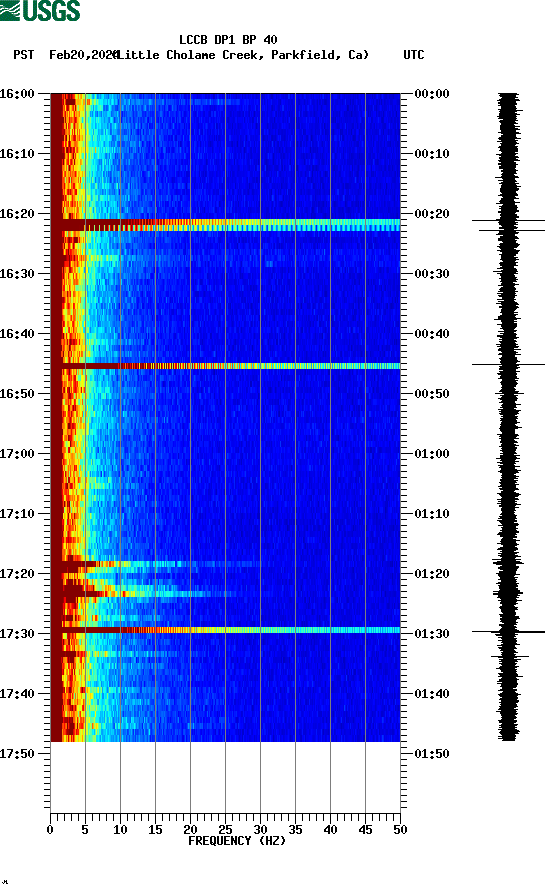Viewport: 552px width, 893px height.
Task: Click the 00:20 UTC time label
Action: click(432, 214)
